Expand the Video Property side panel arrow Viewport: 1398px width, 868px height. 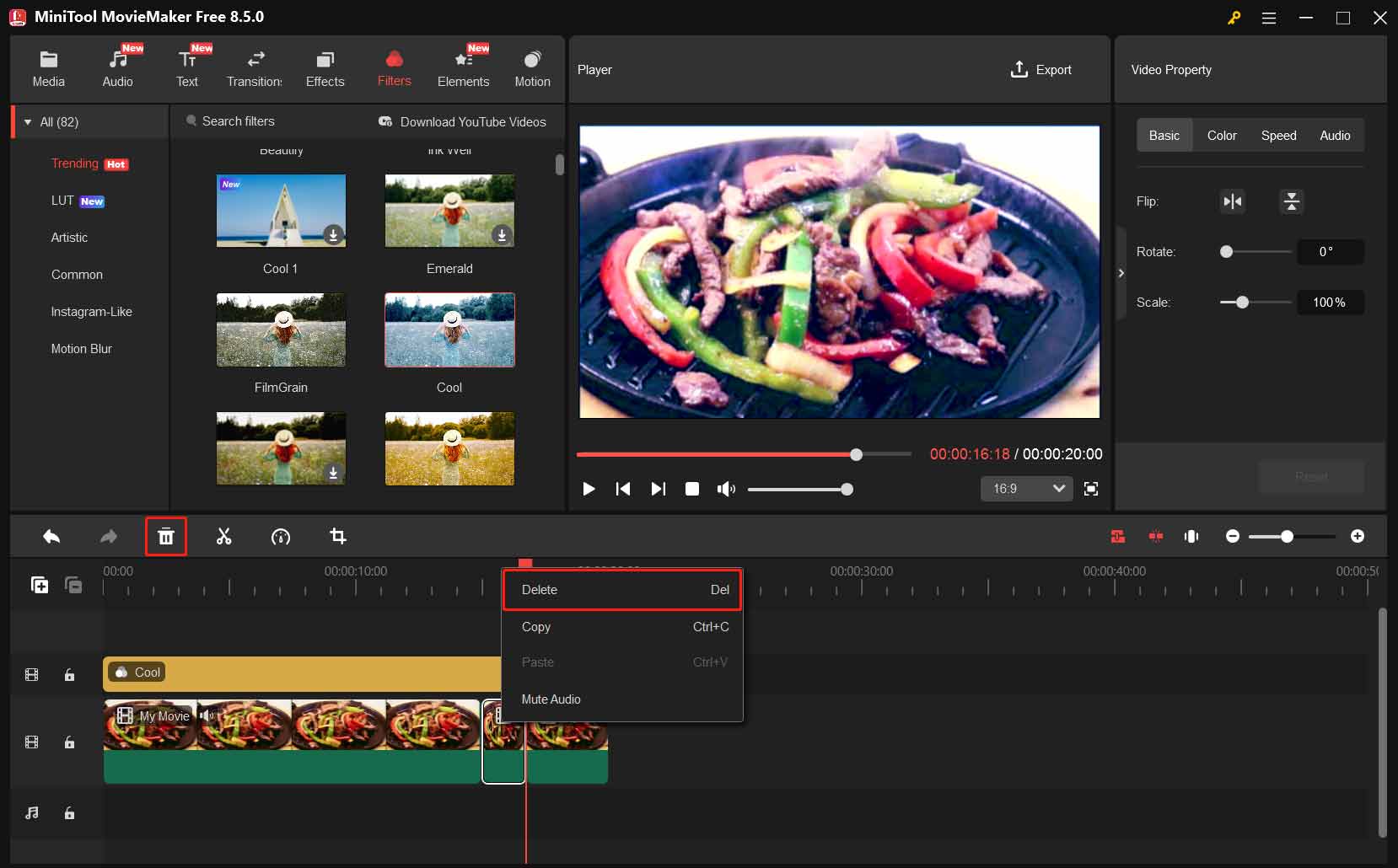(x=1121, y=273)
